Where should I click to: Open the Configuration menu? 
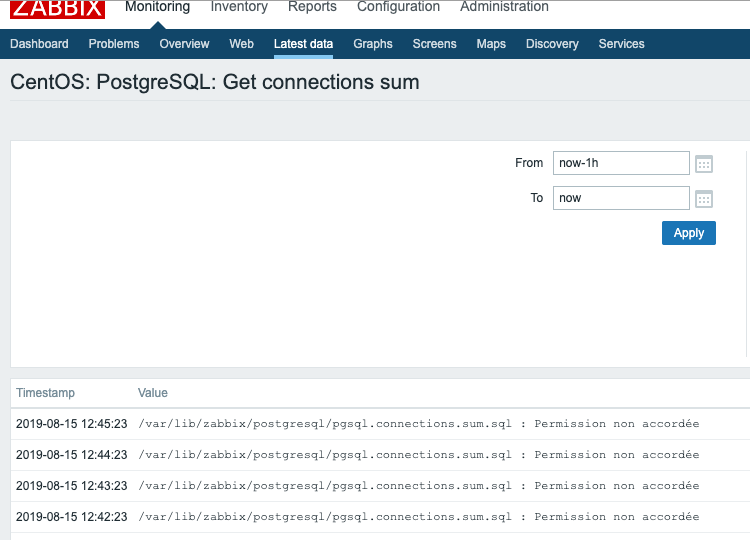click(398, 7)
